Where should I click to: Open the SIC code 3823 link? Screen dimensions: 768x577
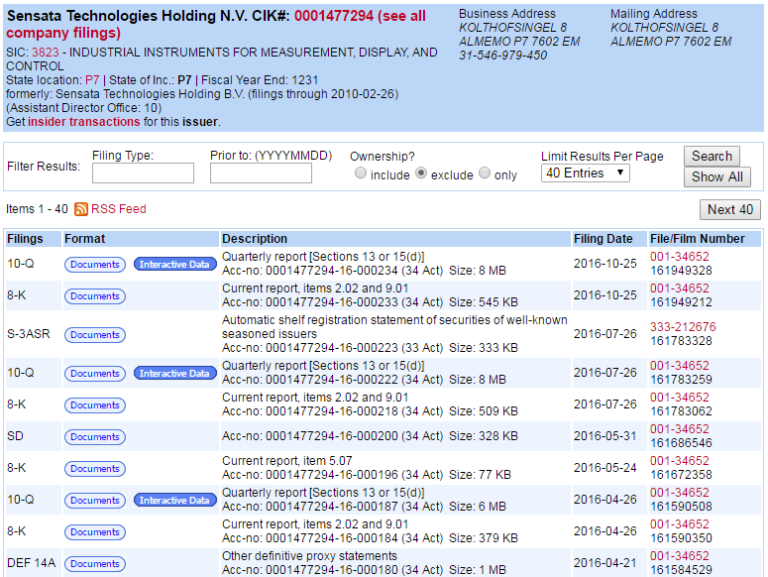[45, 52]
